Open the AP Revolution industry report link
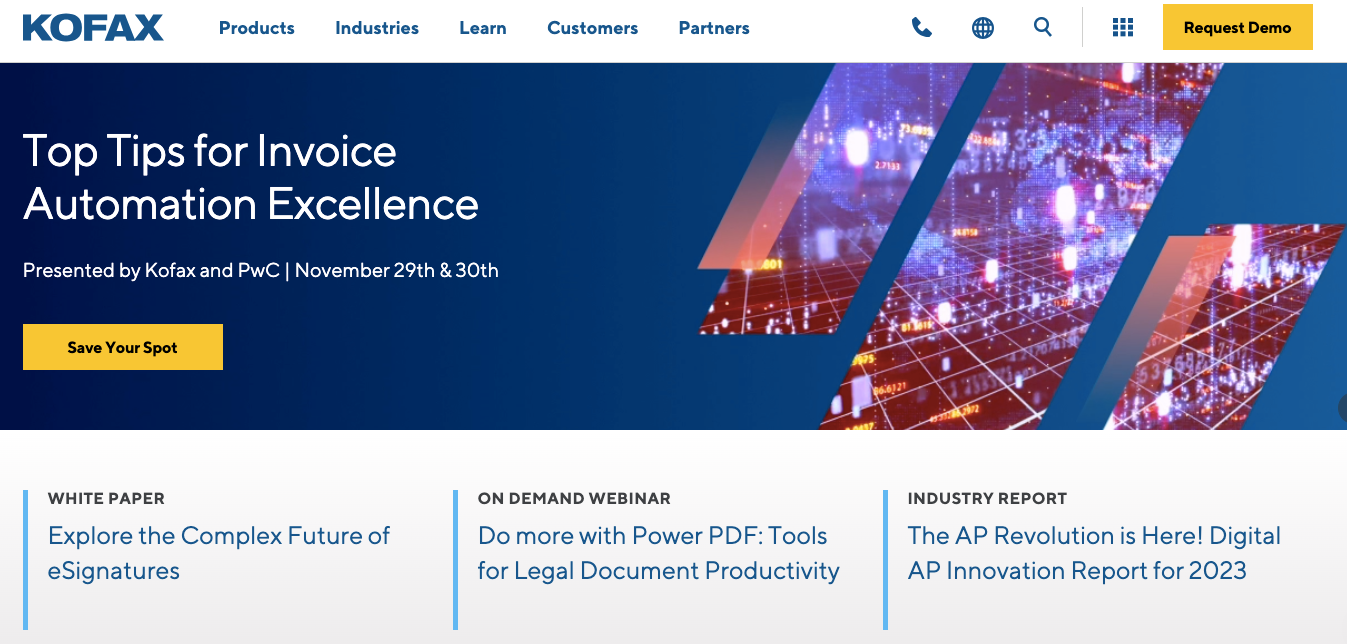The height and width of the screenshot is (644, 1347). click(x=1094, y=553)
